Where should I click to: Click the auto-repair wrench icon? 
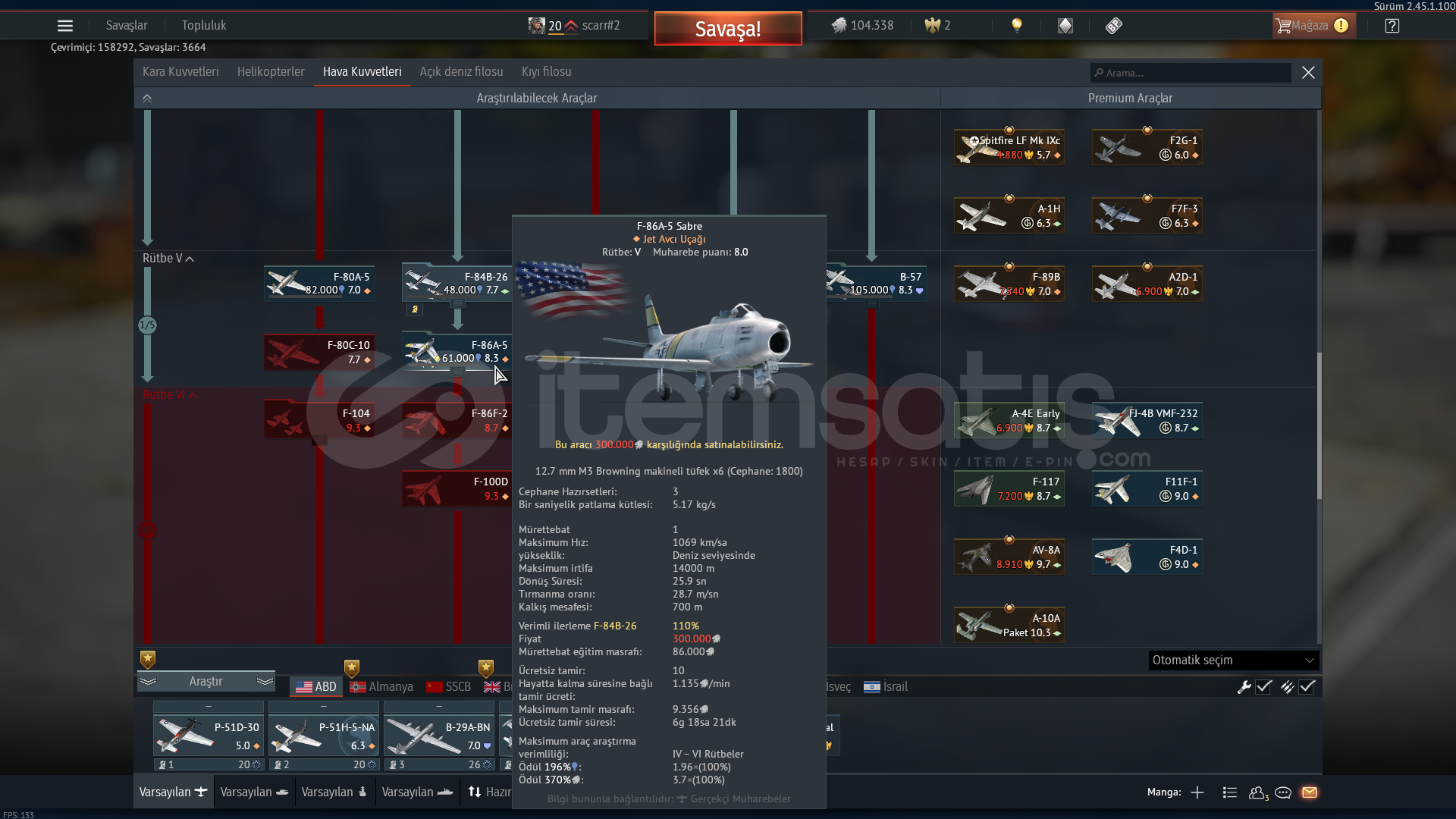[1244, 687]
